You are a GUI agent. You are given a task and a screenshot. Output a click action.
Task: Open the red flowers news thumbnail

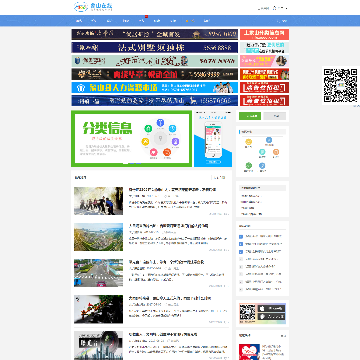tap(98, 309)
